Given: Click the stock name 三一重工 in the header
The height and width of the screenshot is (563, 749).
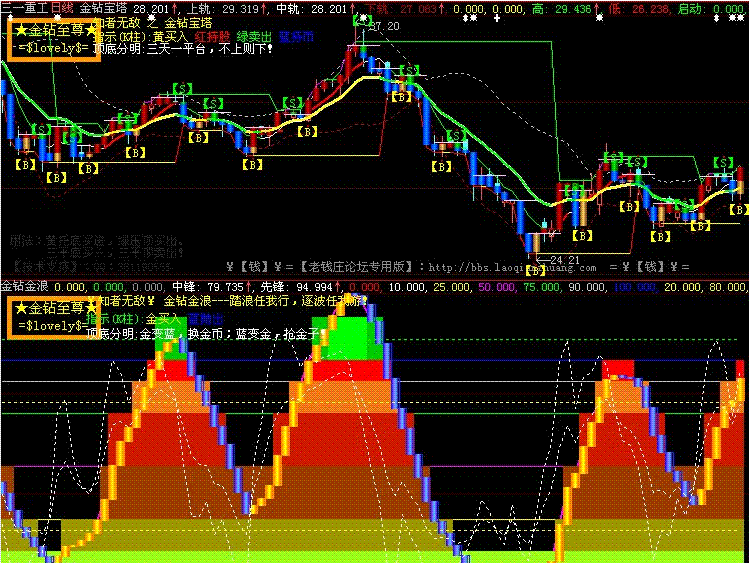Looking at the screenshot, I should tap(25, 8).
